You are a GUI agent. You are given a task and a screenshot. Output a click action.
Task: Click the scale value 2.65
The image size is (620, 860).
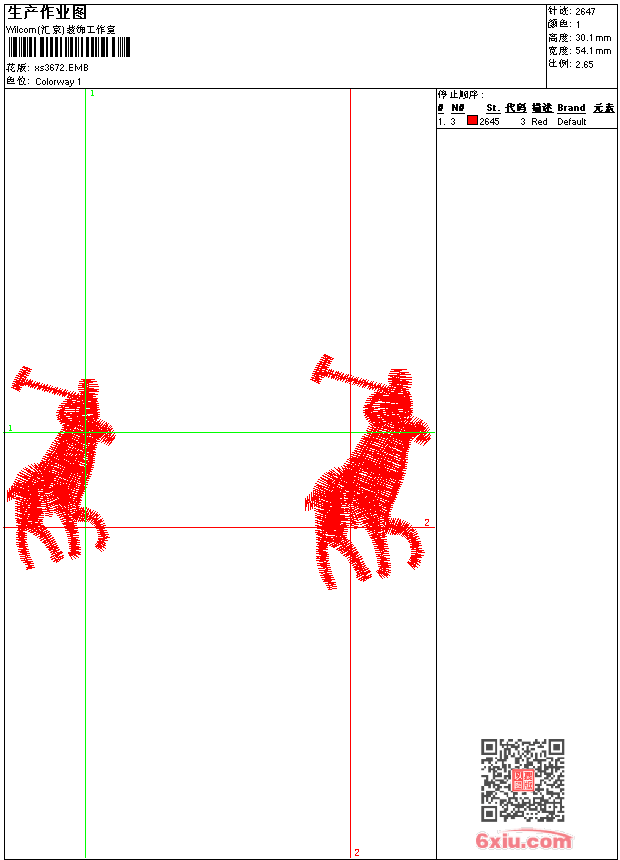tap(584, 64)
